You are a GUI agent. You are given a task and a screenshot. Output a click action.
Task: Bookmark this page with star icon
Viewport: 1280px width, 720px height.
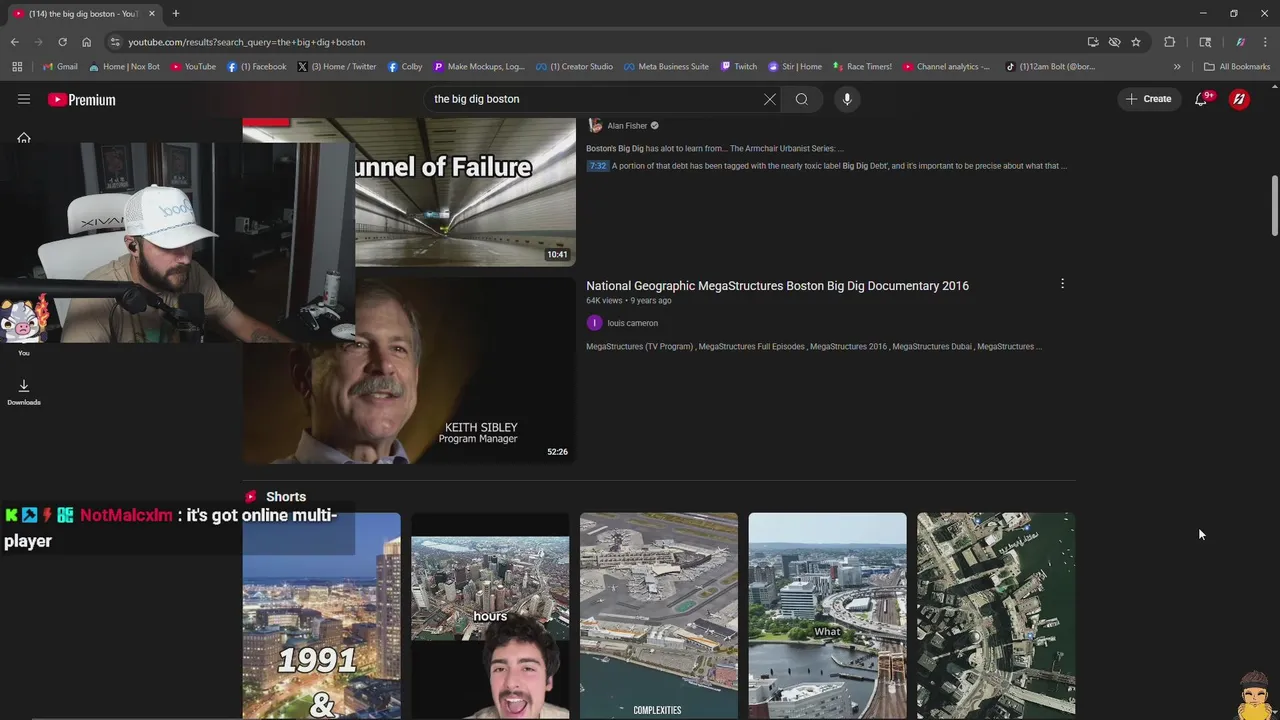click(x=1136, y=42)
